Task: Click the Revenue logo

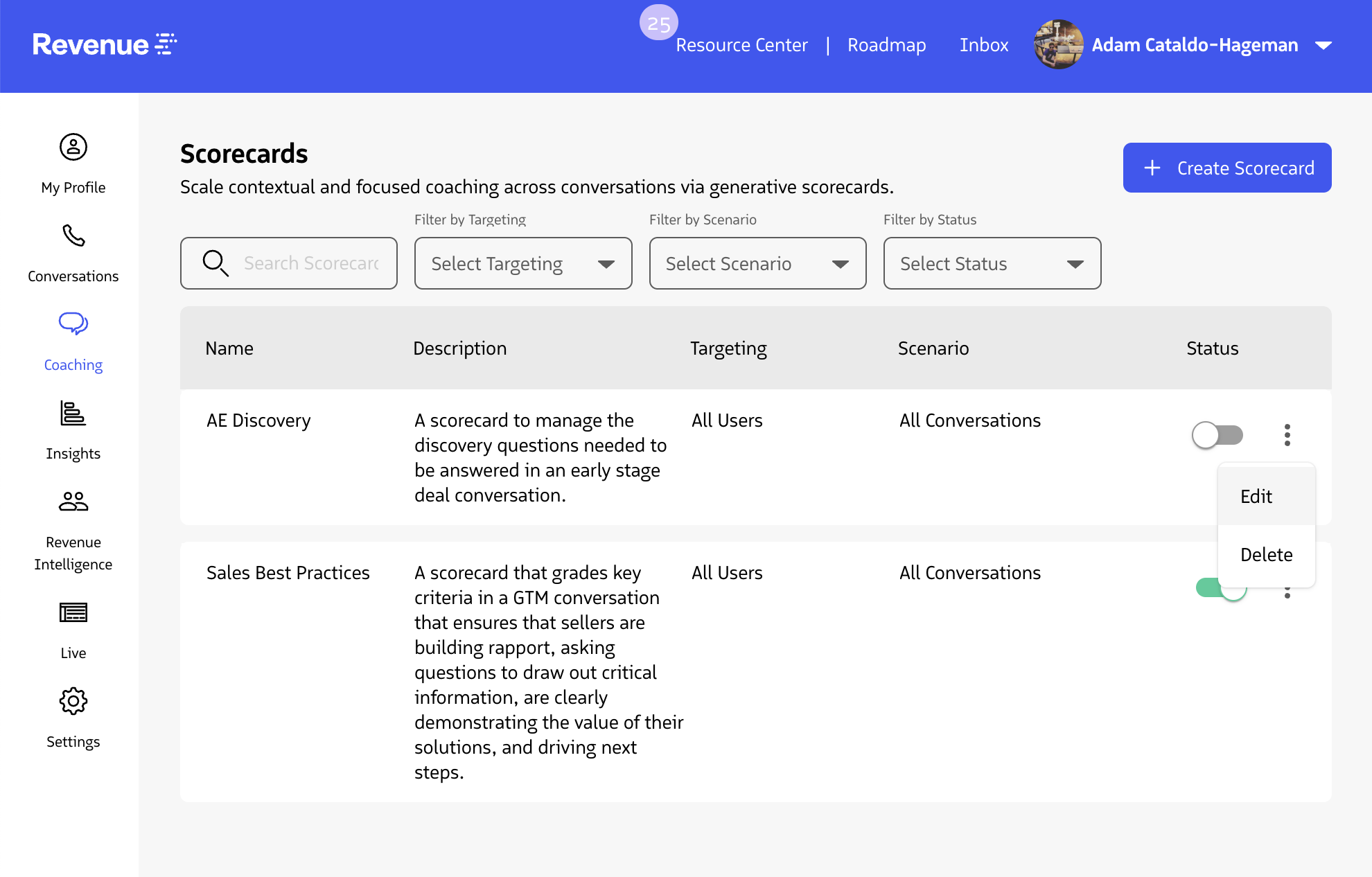Action: tap(104, 44)
